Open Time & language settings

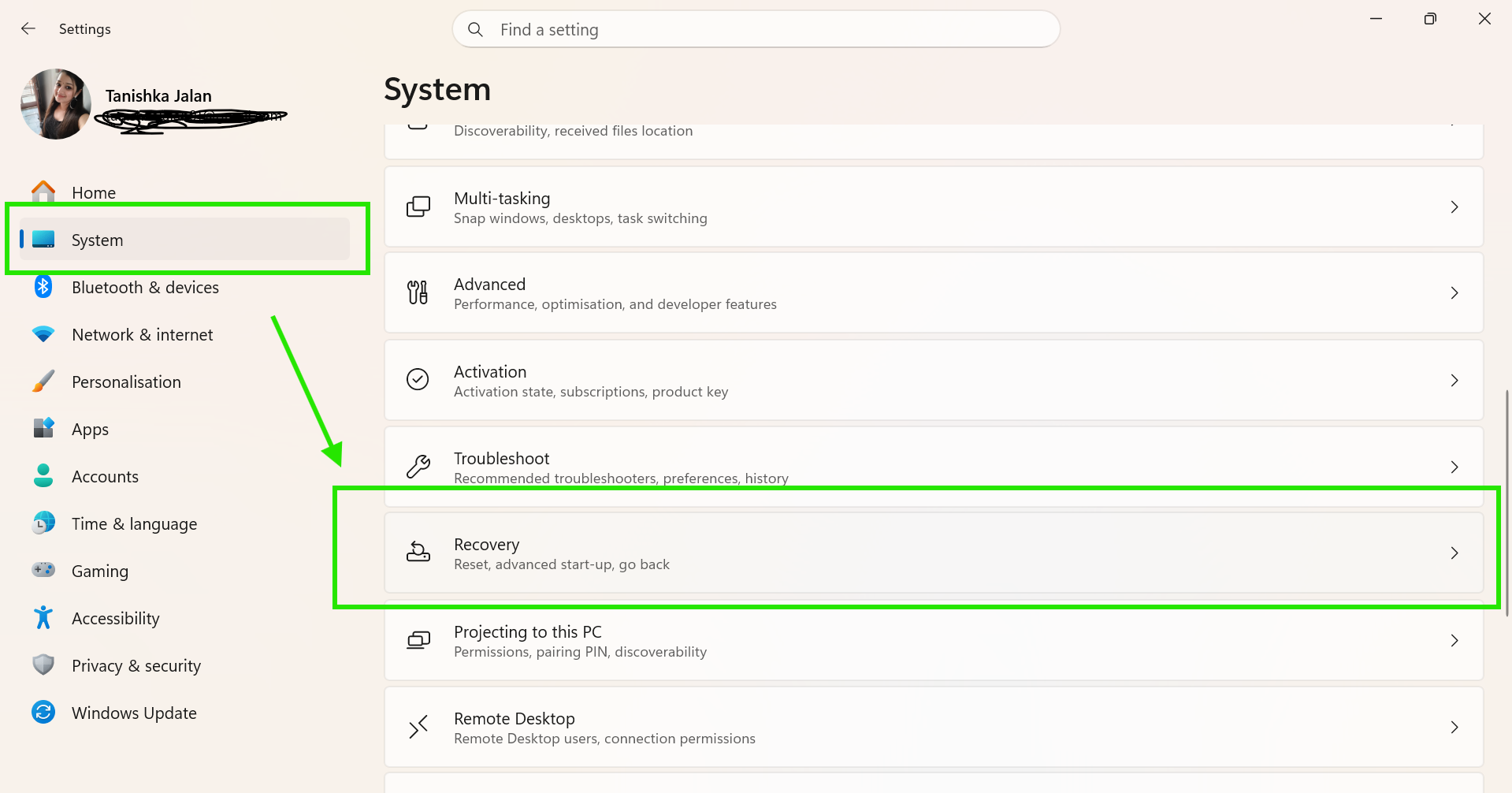(x=184, y=523)
